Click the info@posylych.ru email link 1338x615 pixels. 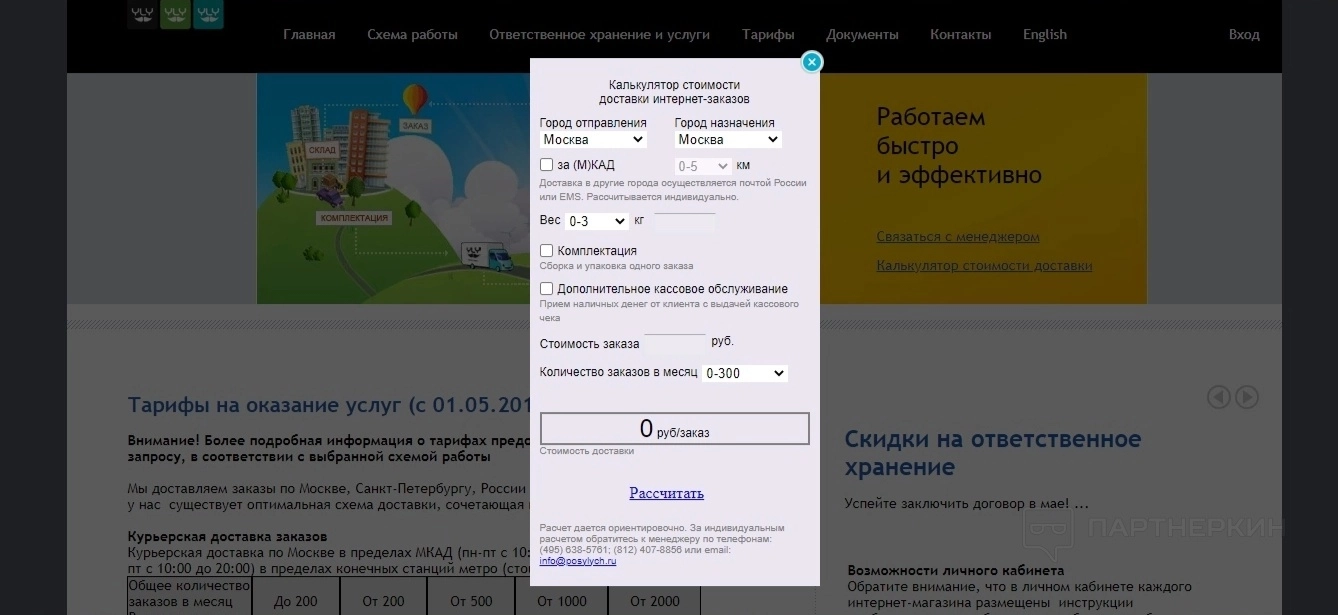(578, 561)
